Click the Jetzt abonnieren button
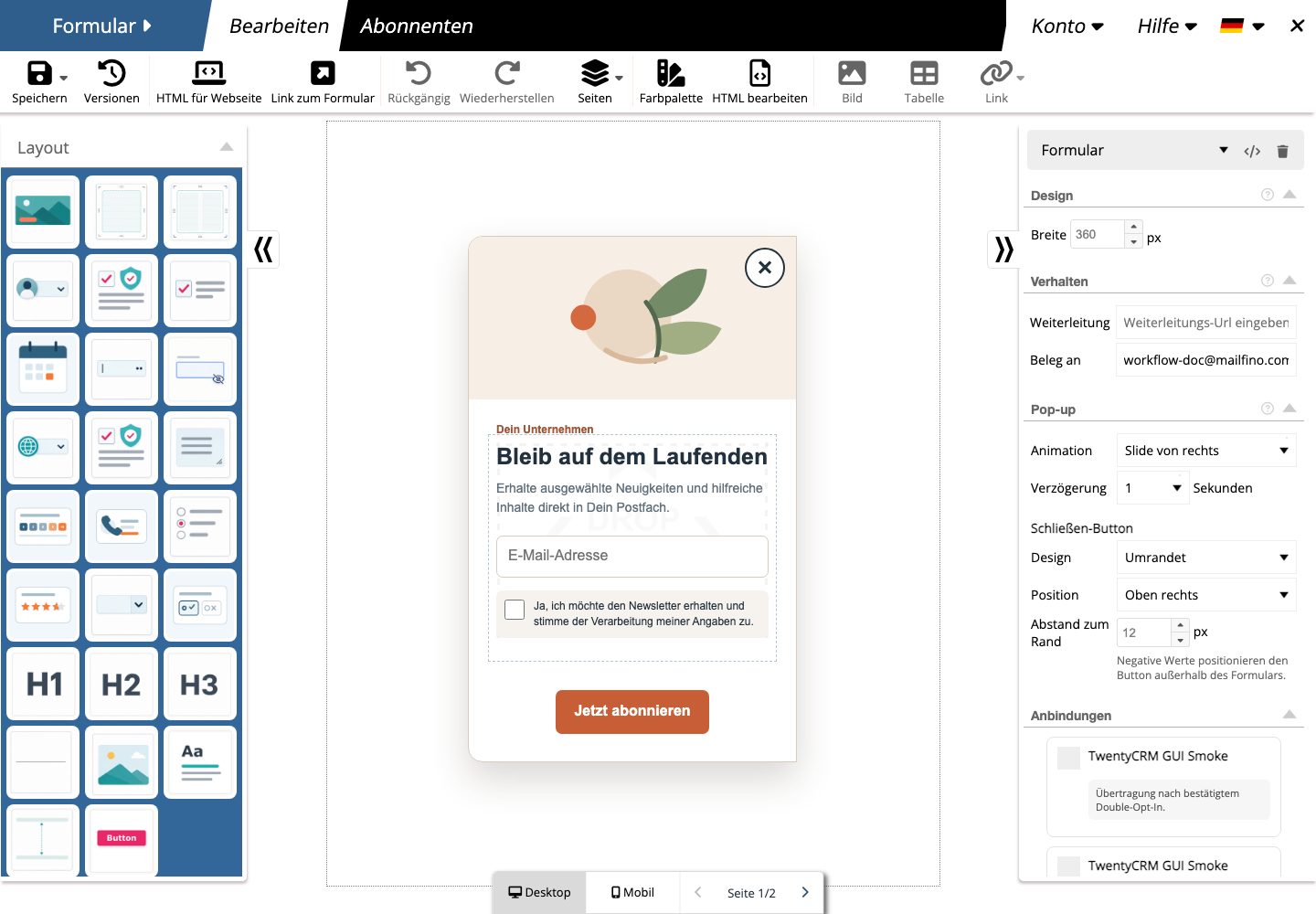Viewport: 1316px width, 914px height. click(632, 711)
